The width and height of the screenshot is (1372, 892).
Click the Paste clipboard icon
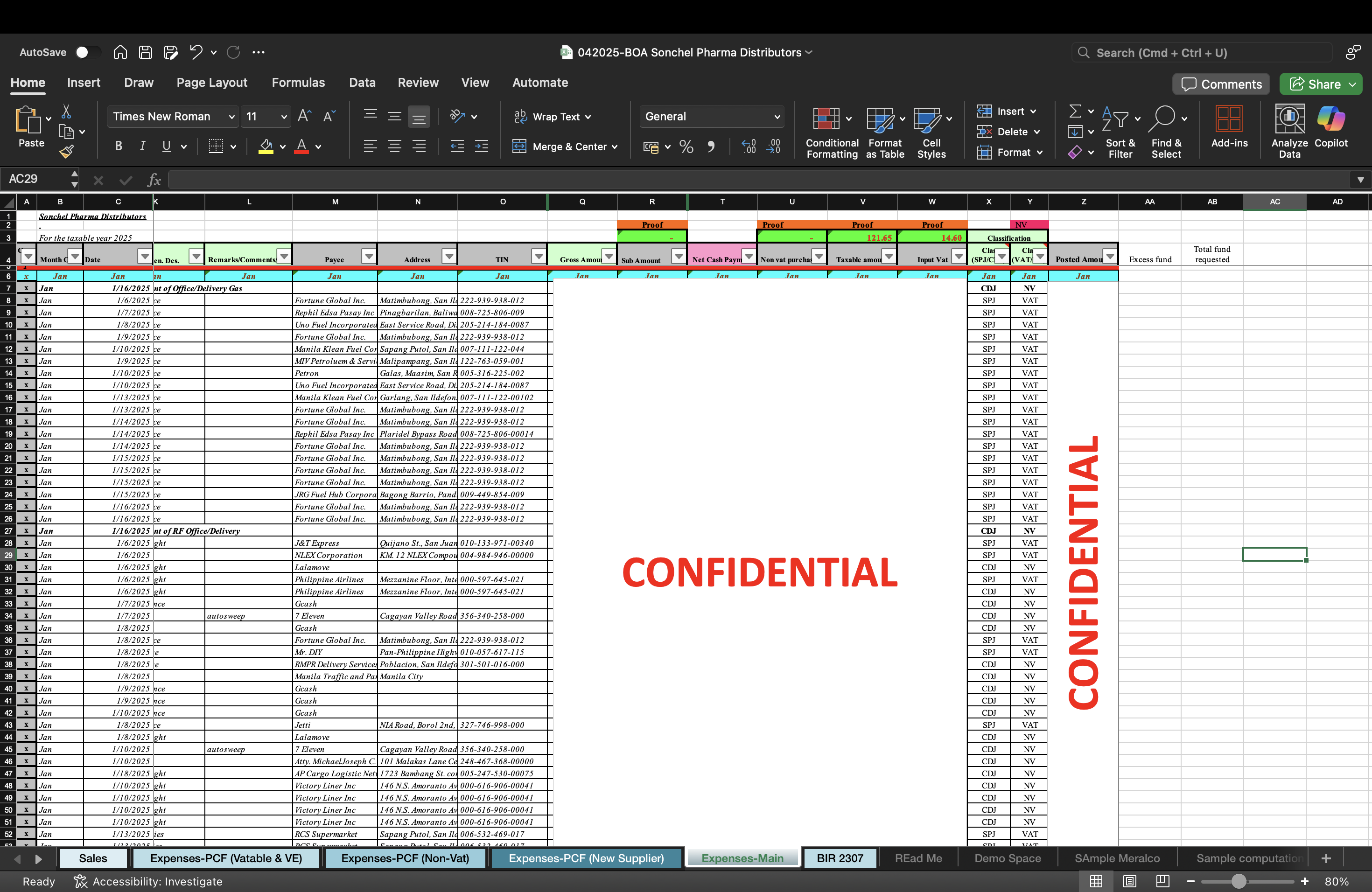click(x=28, y=121)
